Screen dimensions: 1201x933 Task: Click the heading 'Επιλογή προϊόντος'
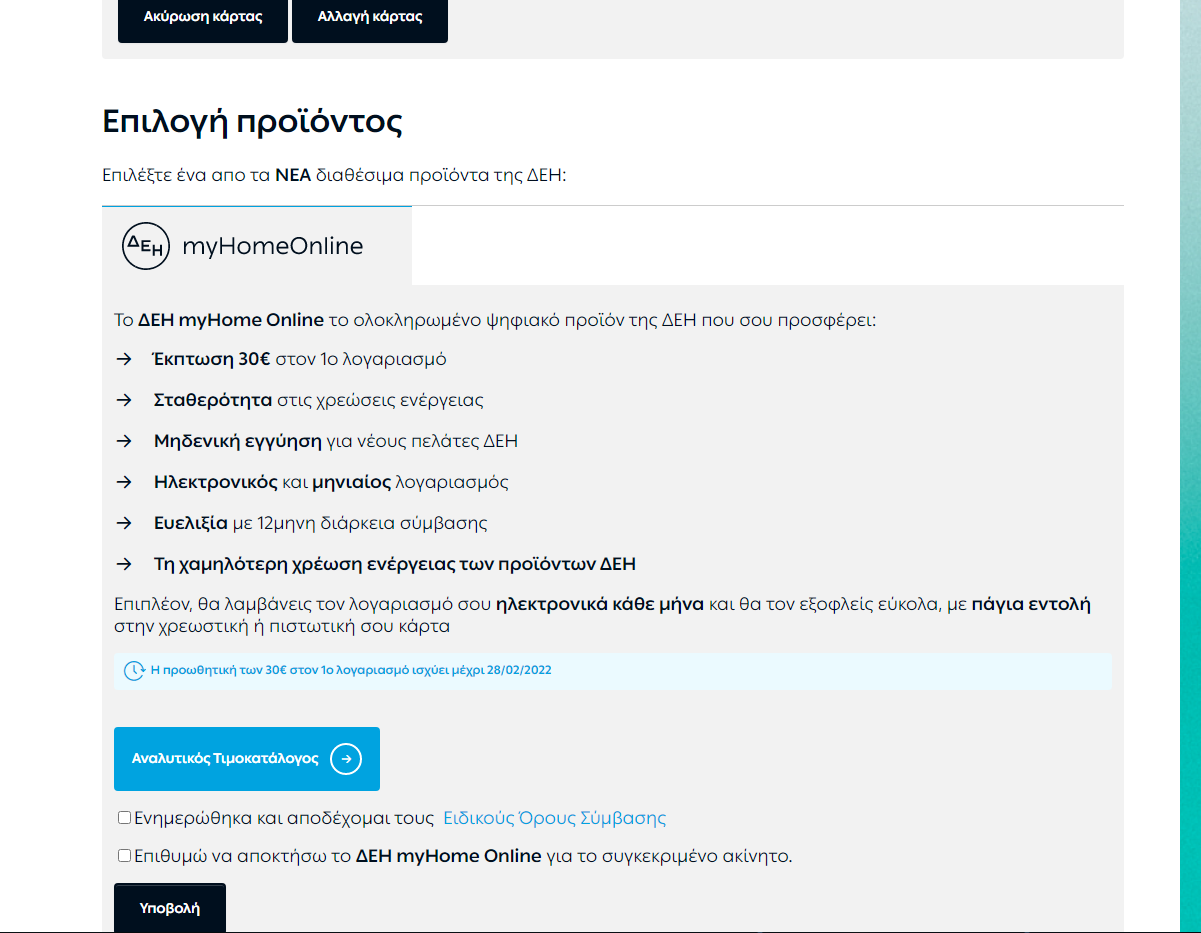[252, 123]
